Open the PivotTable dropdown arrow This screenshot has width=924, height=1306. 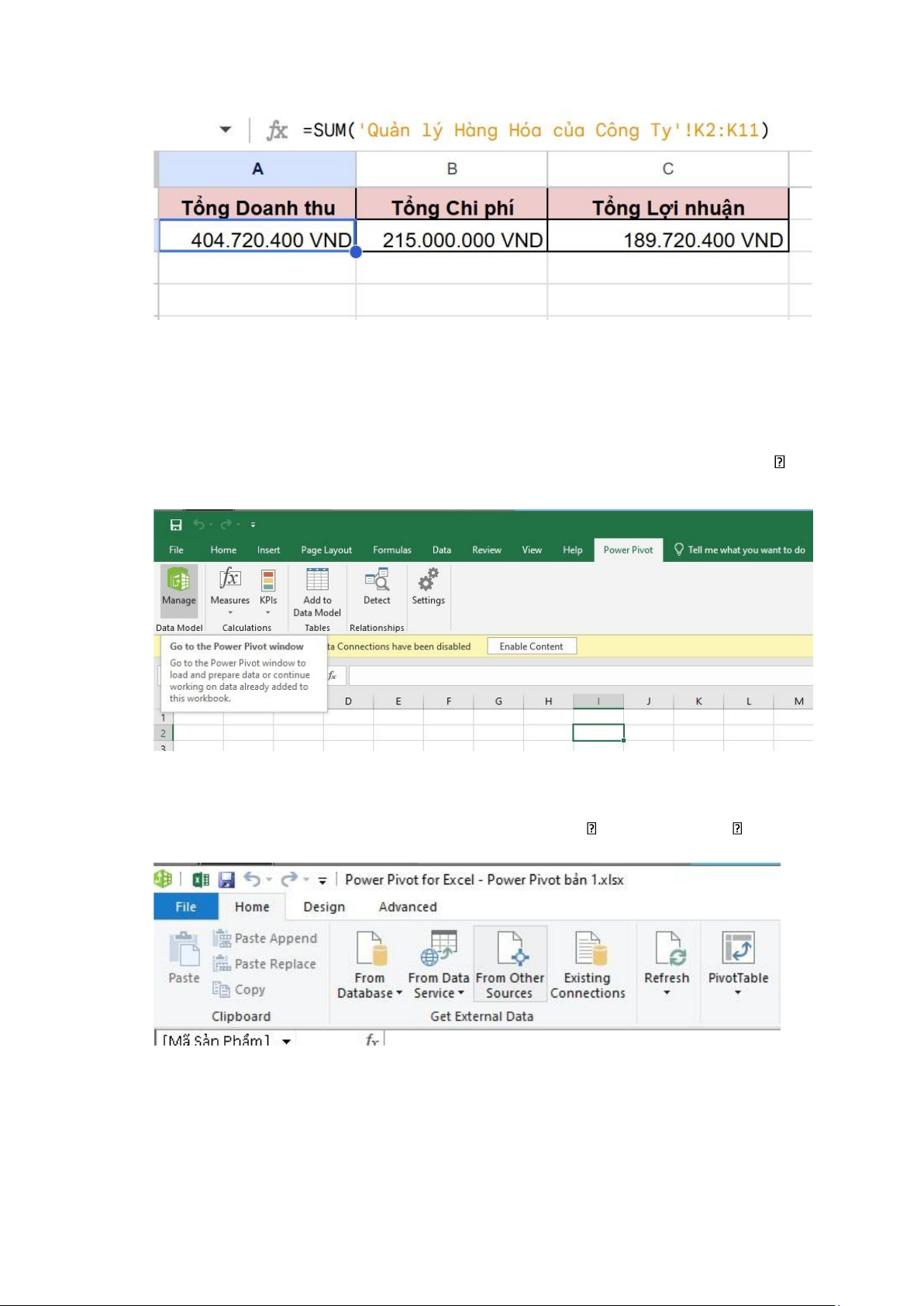coord(738,993)
